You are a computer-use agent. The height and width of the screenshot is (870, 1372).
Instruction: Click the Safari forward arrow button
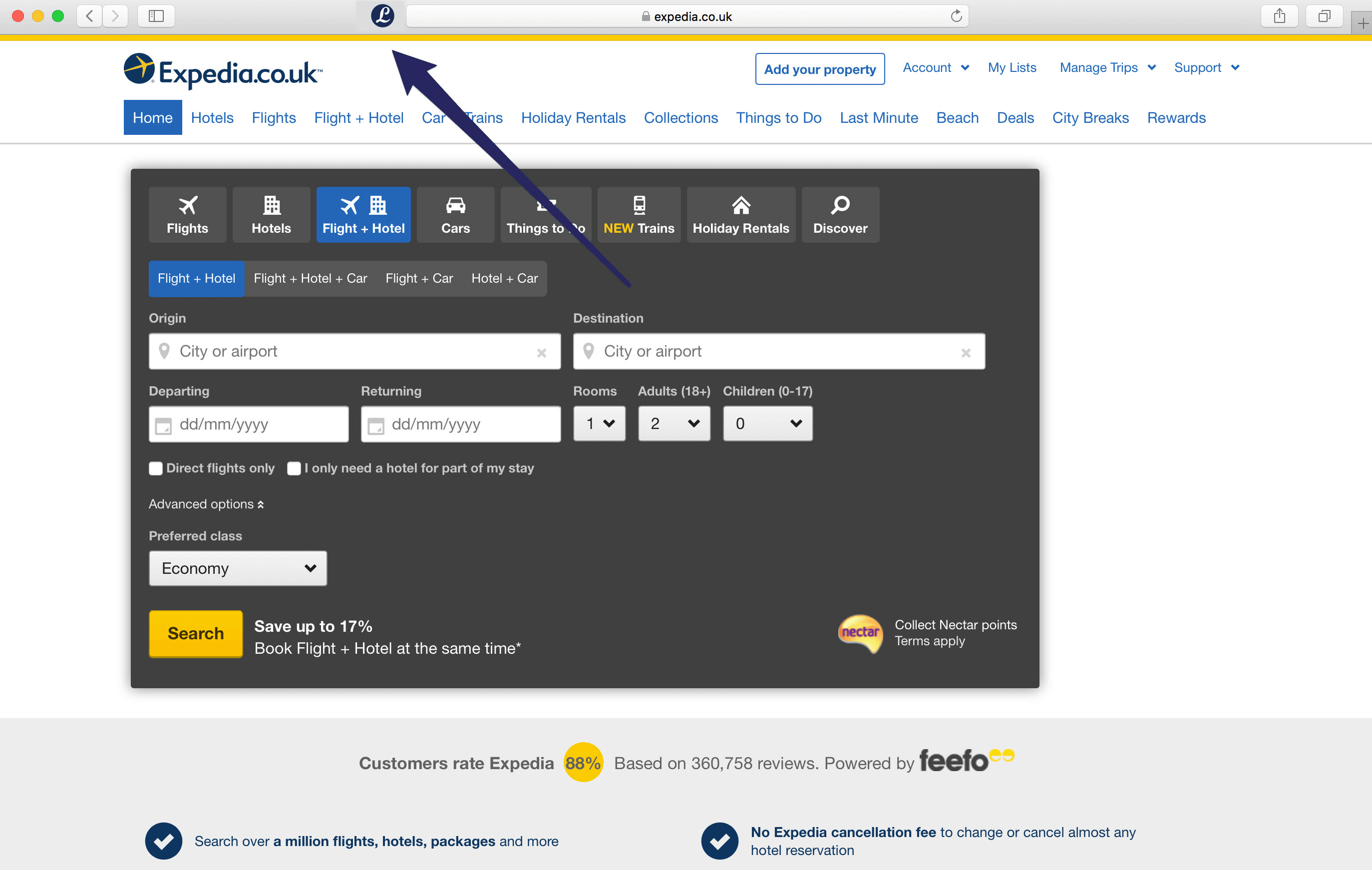(115, 16)
